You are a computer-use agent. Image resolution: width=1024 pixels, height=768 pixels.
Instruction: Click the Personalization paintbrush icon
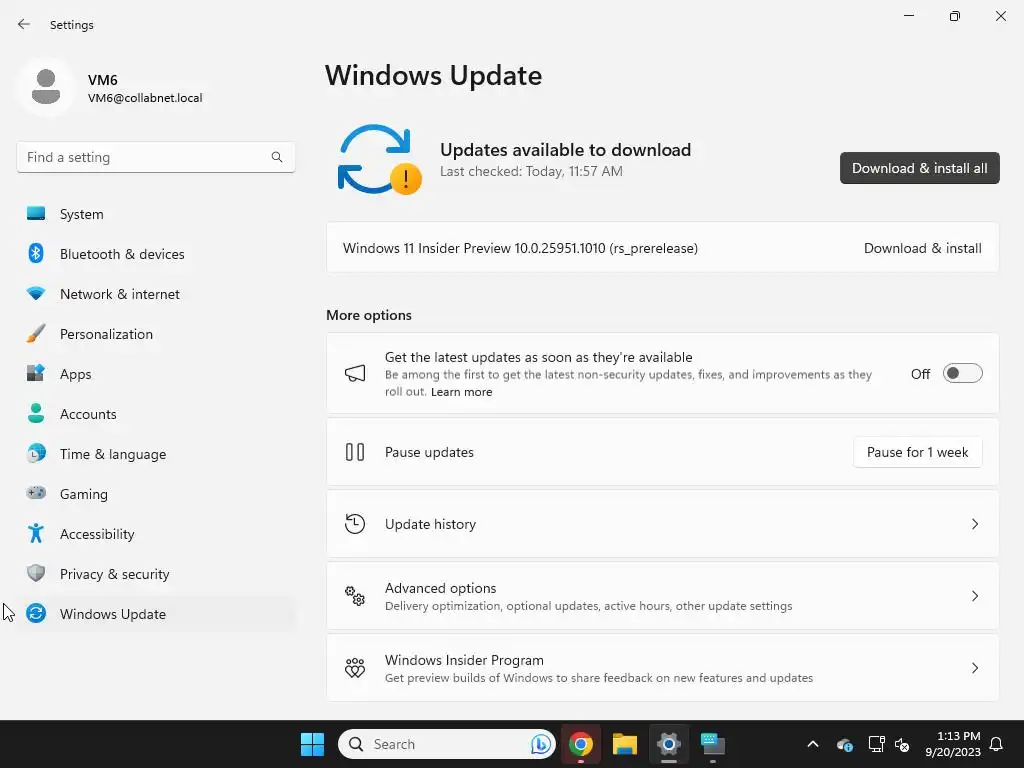tap(36, 334)
